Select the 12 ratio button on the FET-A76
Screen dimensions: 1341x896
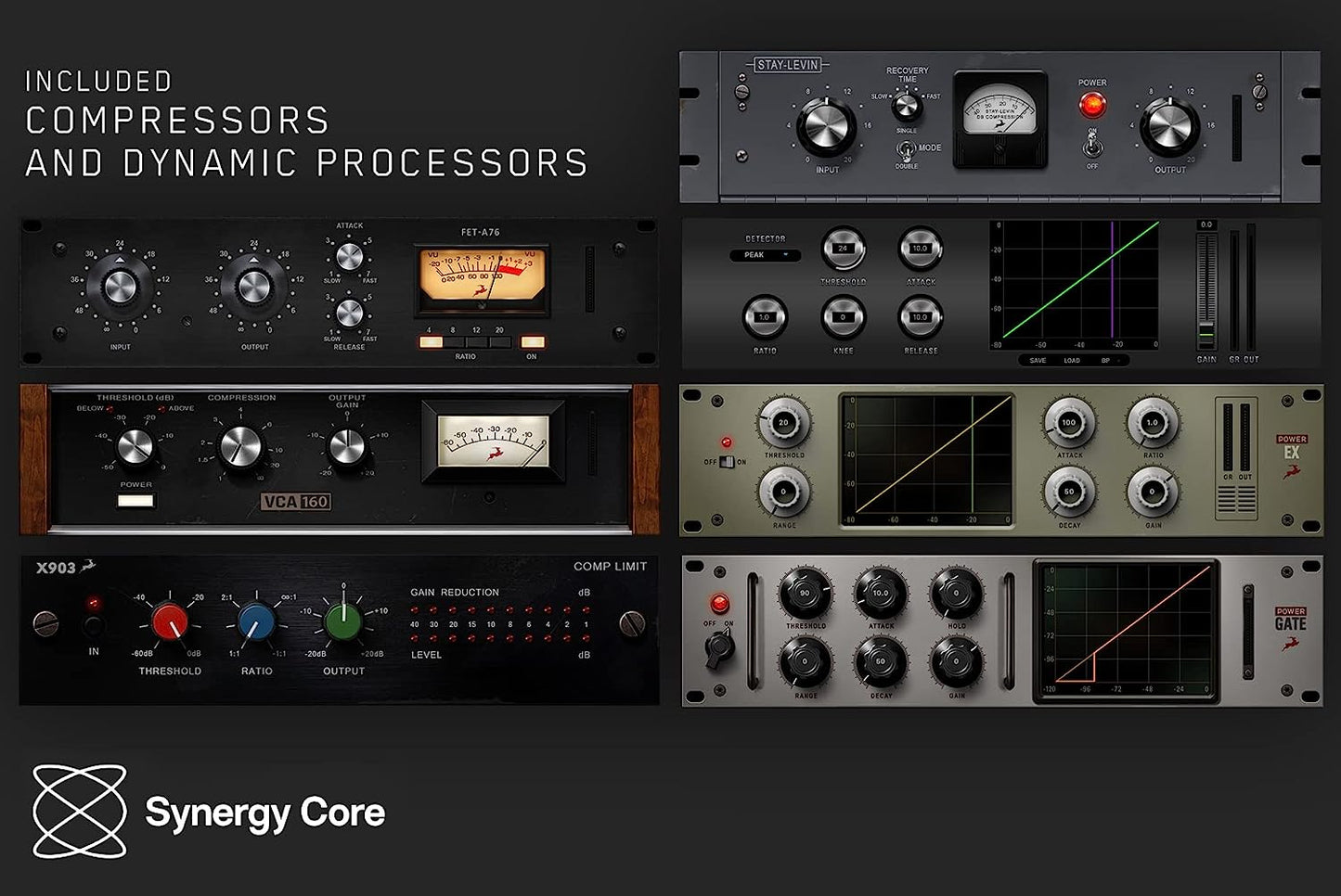click(x=476, y=341)
